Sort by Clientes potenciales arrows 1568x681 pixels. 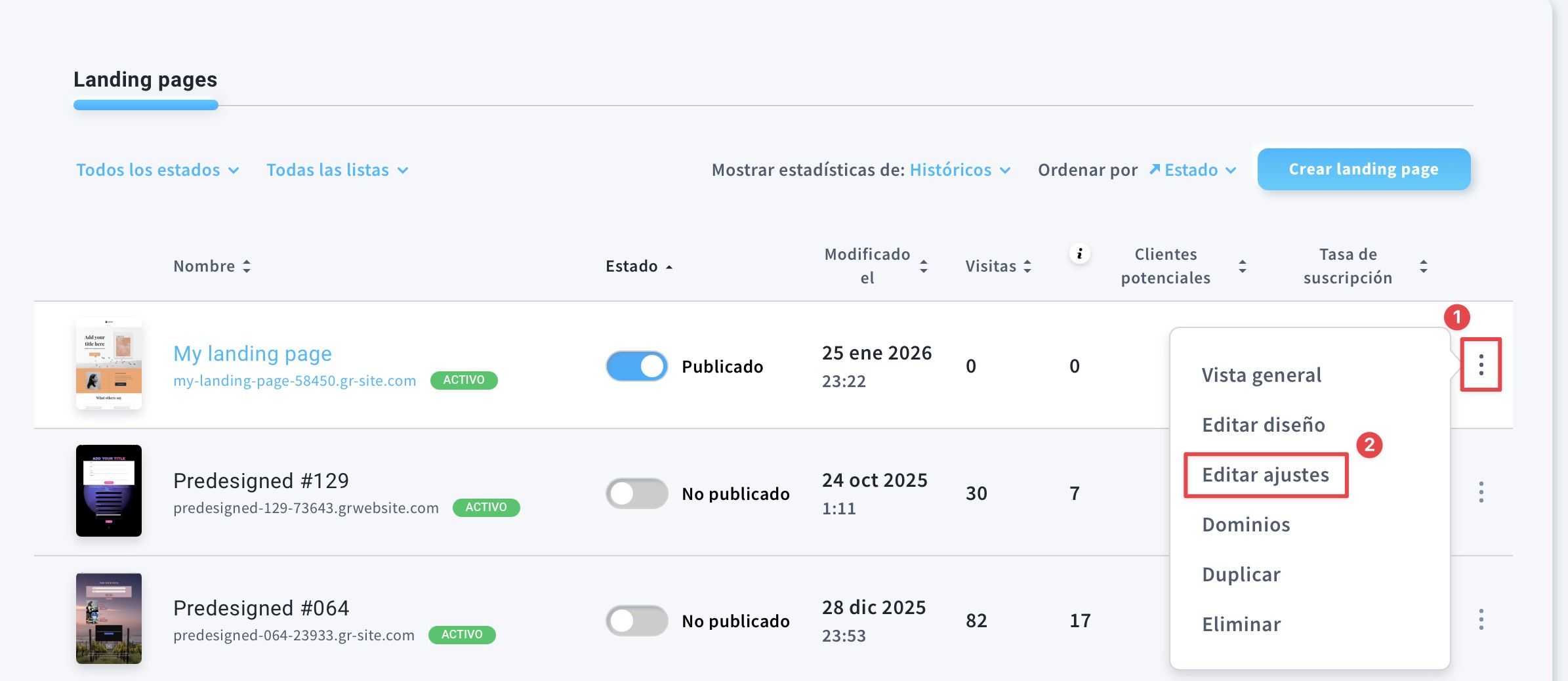(x=1242, y=266)
